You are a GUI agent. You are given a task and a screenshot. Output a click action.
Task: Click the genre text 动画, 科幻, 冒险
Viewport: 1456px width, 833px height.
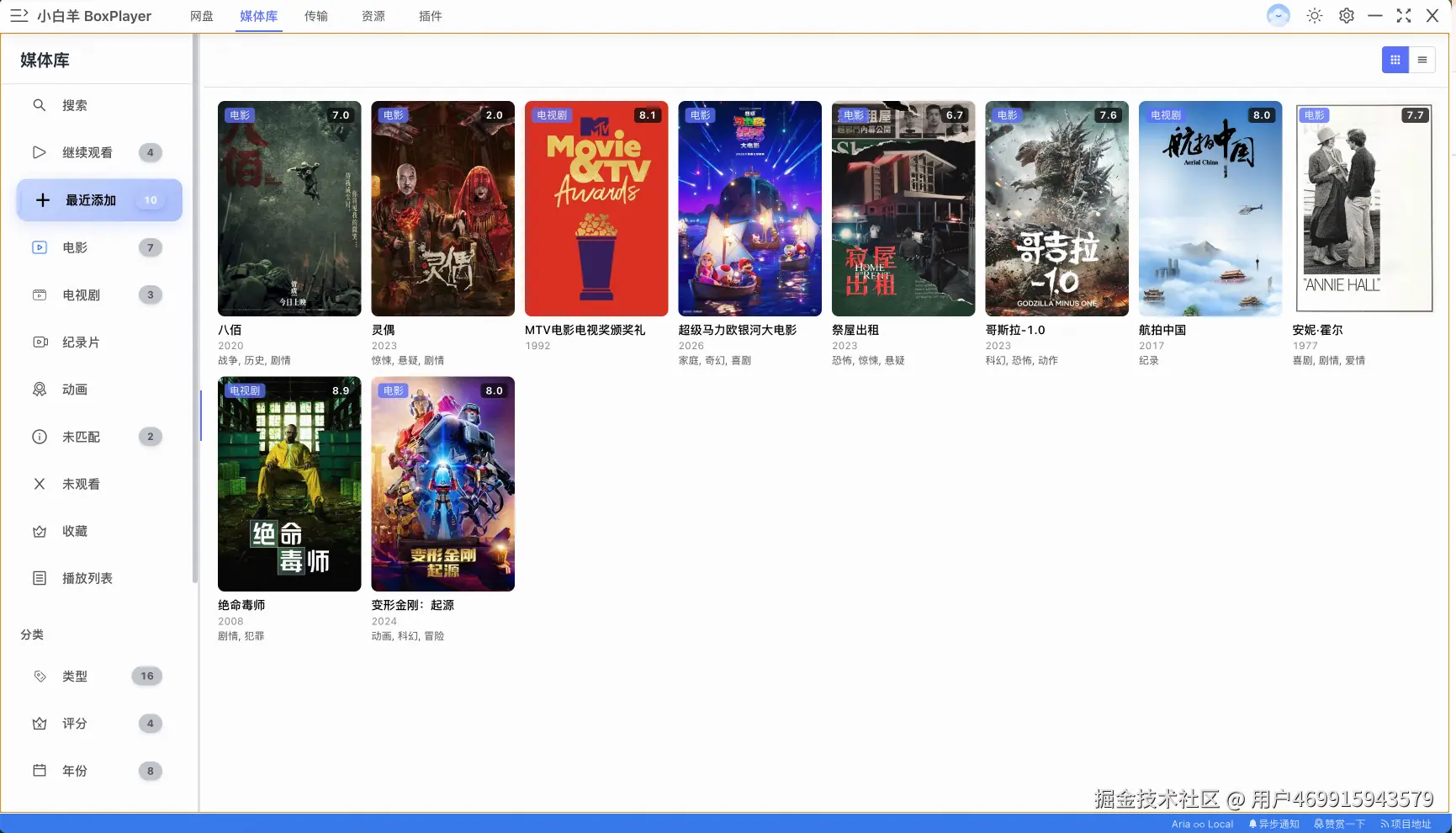[408, 636]
